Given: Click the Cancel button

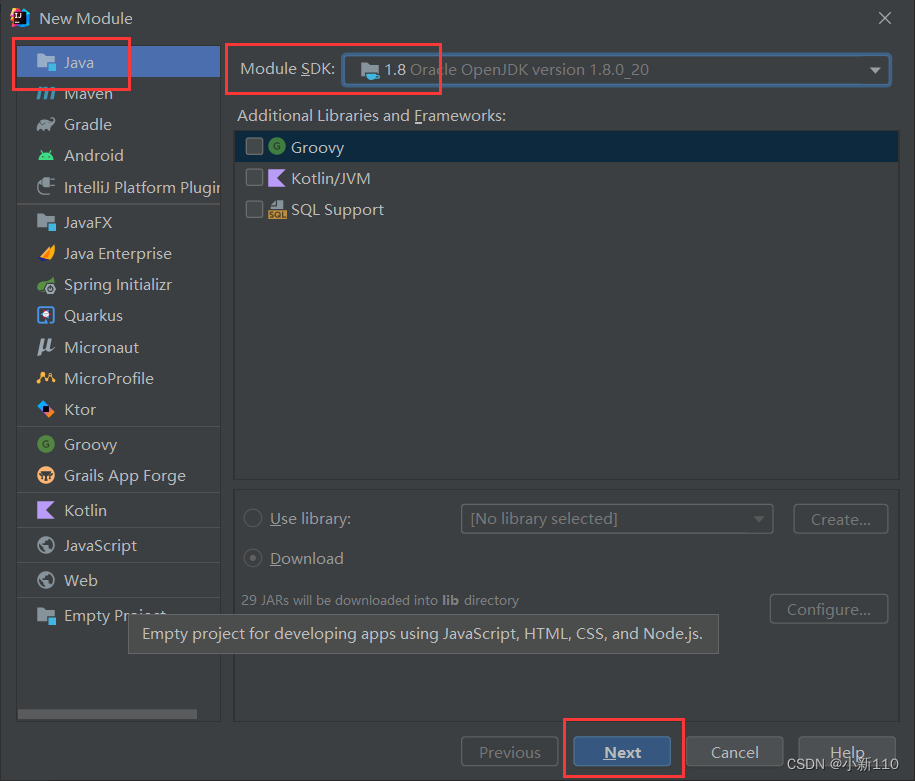Looking at the screenshot, I should (x=735, y=752).
